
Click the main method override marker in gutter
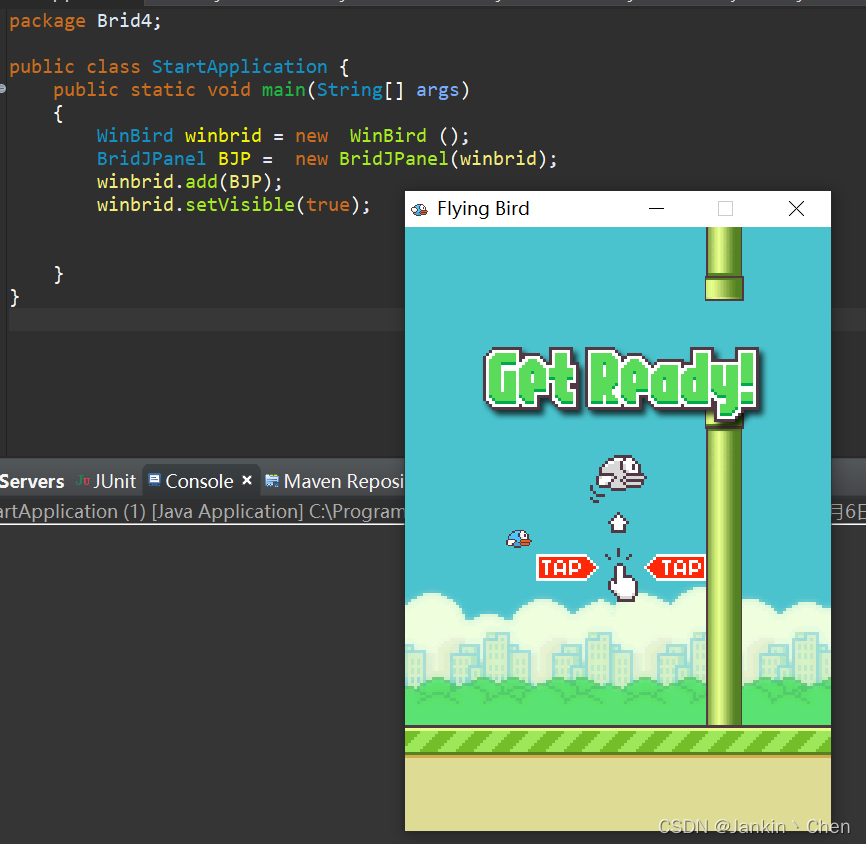[x=3, y=88]
